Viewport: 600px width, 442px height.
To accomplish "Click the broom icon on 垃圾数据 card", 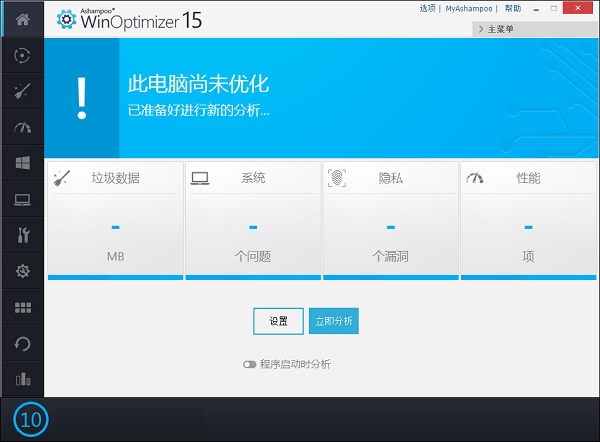I will pos(62,178).
